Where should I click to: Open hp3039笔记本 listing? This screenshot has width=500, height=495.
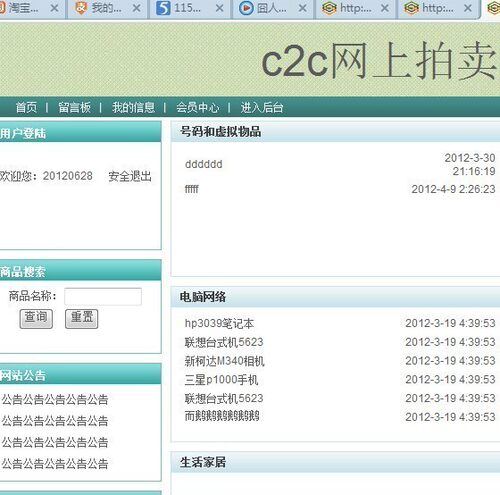click(219, 323)
